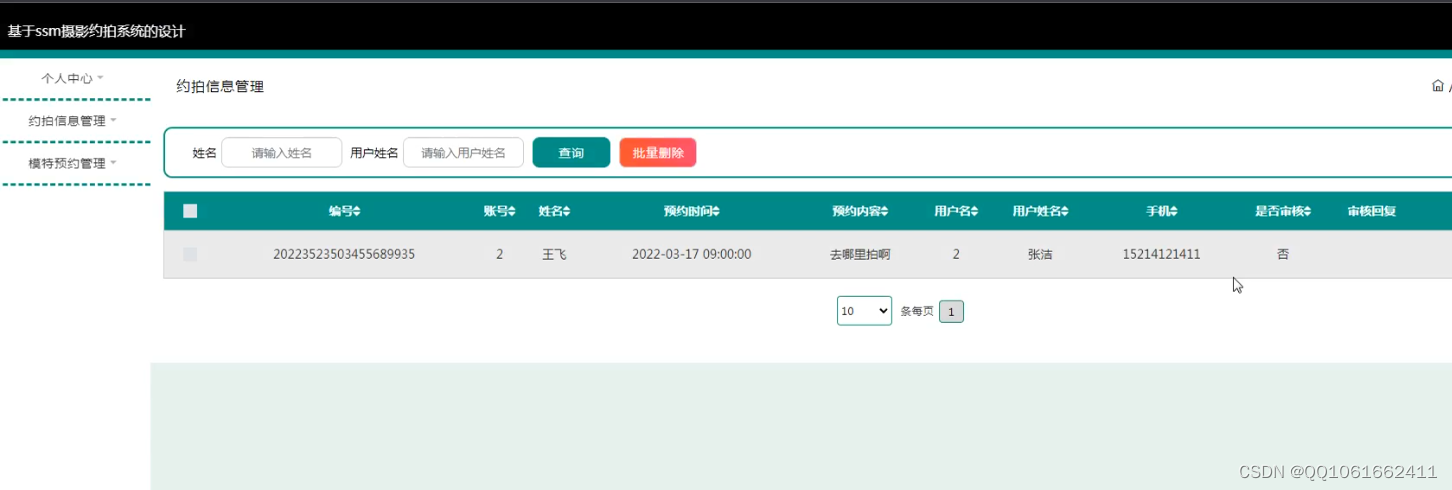This screenshot has height=490, width=1452.
Task: Click the 张洁 user name cell
Action: [x=1040, y=255]
